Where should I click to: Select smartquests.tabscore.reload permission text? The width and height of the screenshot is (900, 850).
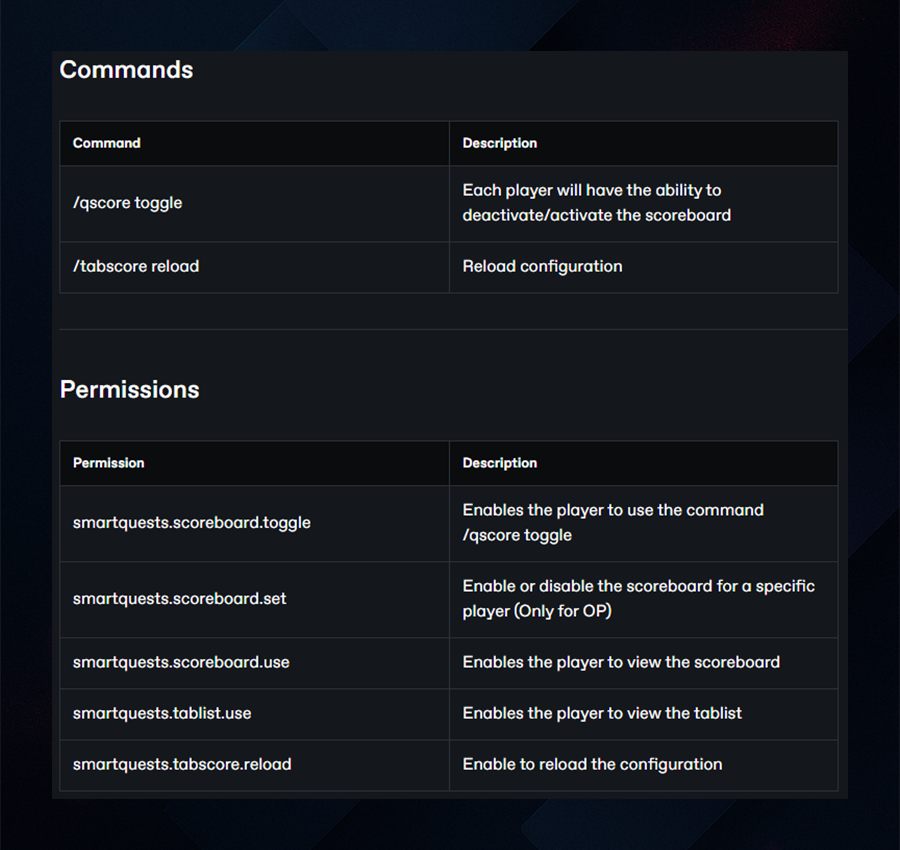pos(182,764)
